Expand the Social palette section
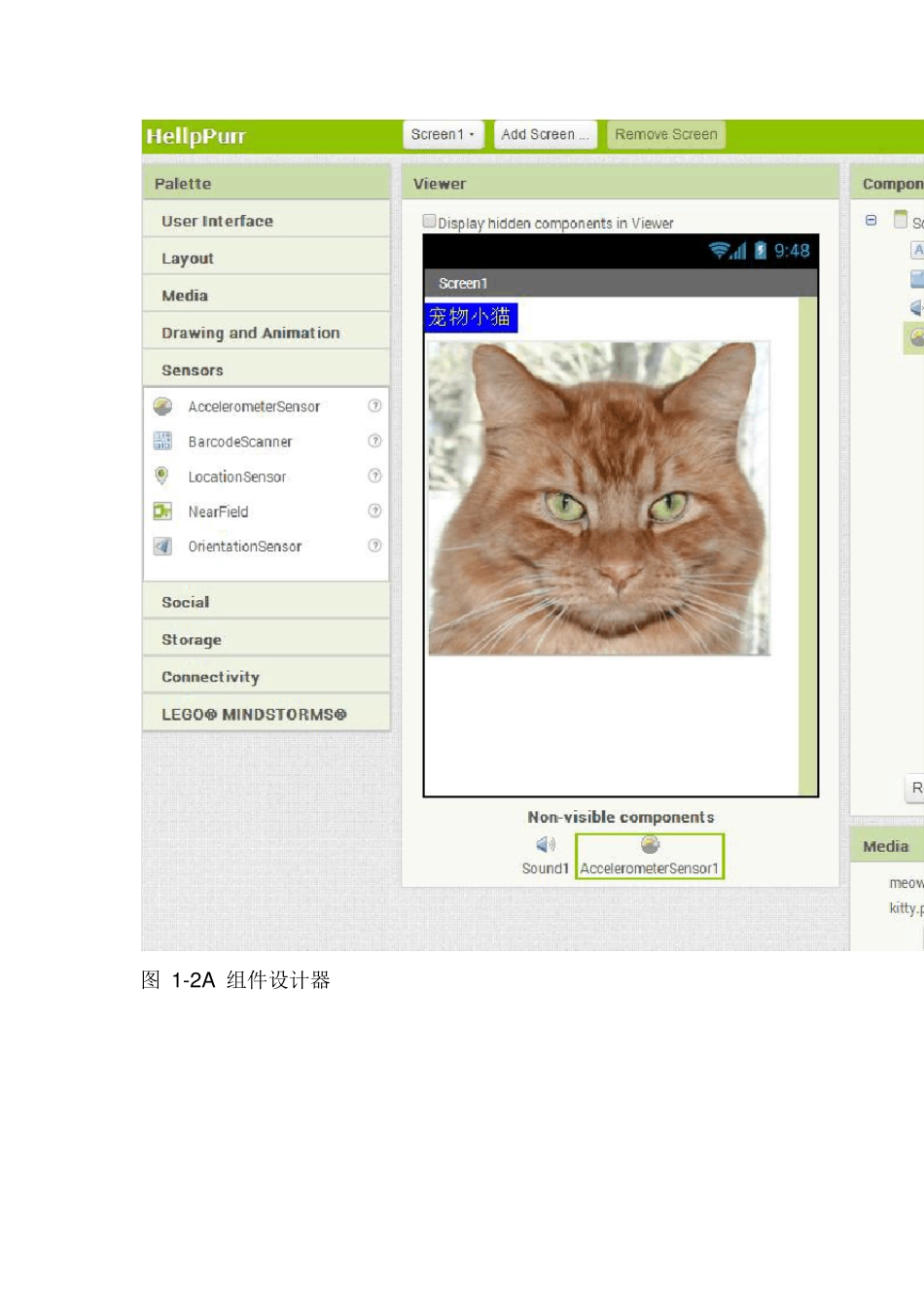The height and width of the screenshot is (1307, 924). pos(267,602)
